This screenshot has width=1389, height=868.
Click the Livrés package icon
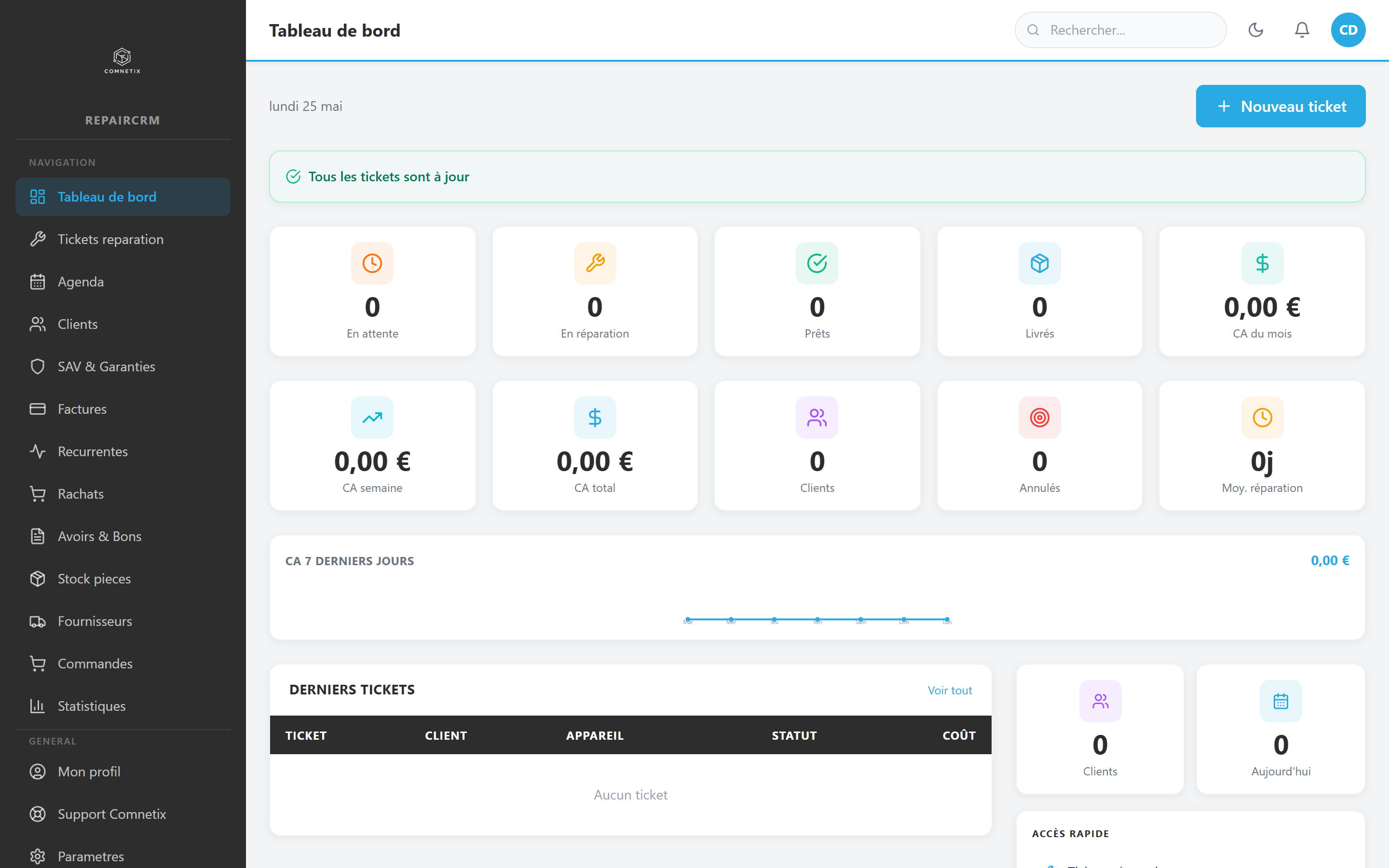pyautogui.click(x=1040, y=263)
